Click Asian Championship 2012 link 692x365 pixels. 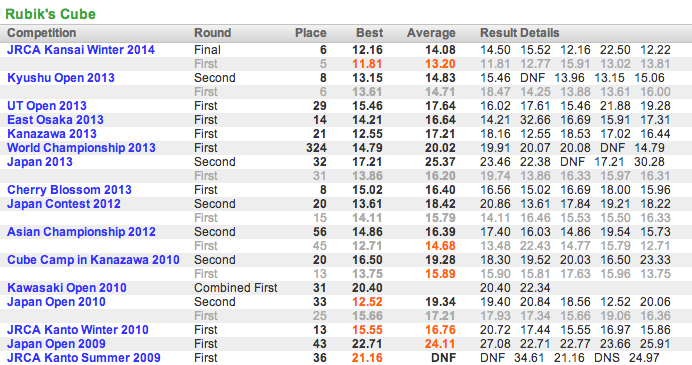[x=81, y=232]
